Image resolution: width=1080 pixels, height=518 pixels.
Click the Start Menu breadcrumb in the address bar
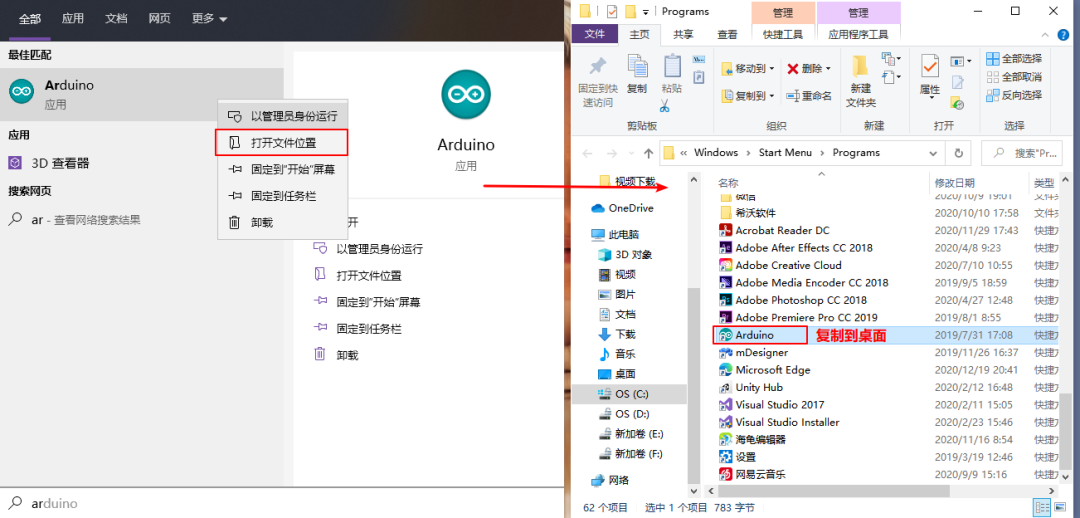tap(785, 153)
